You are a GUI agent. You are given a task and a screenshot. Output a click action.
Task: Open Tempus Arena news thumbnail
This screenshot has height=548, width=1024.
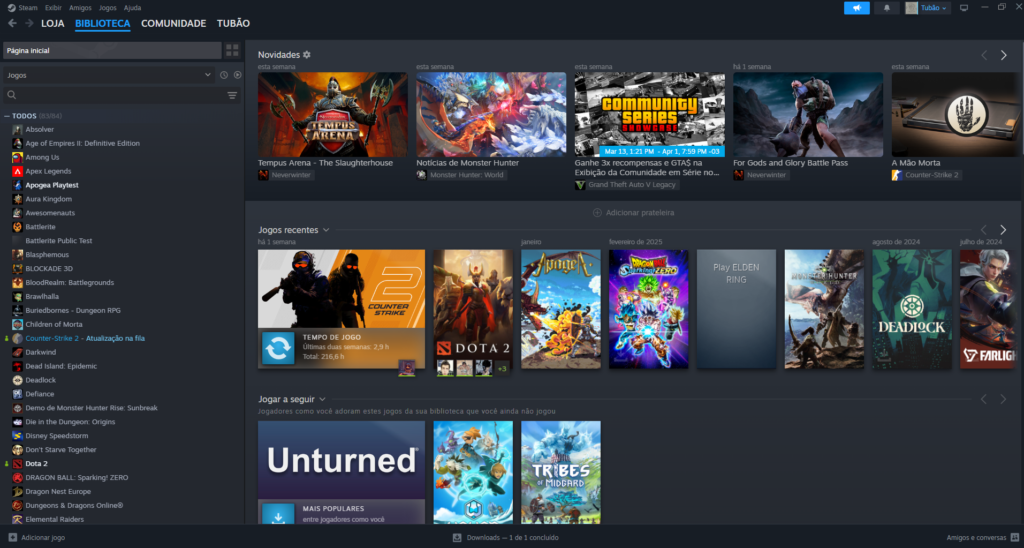(x=332, y=114)
